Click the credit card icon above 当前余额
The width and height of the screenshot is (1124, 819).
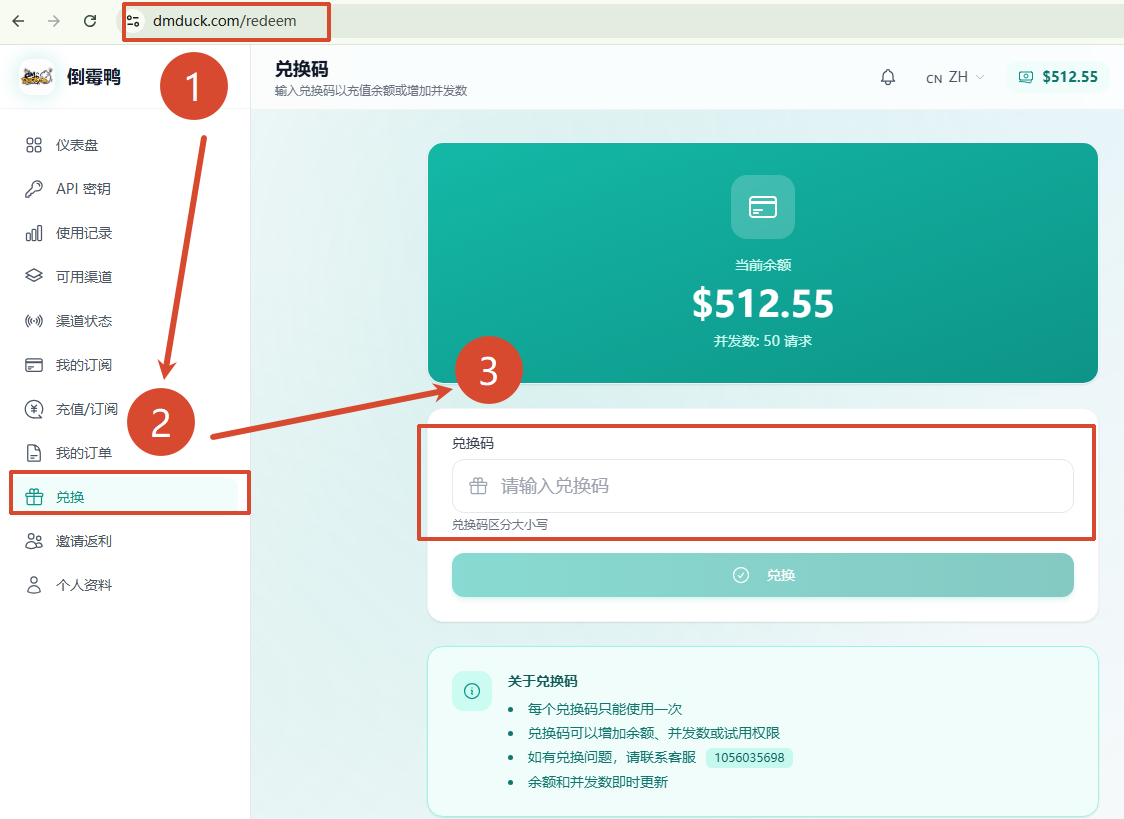coord(763,207)
